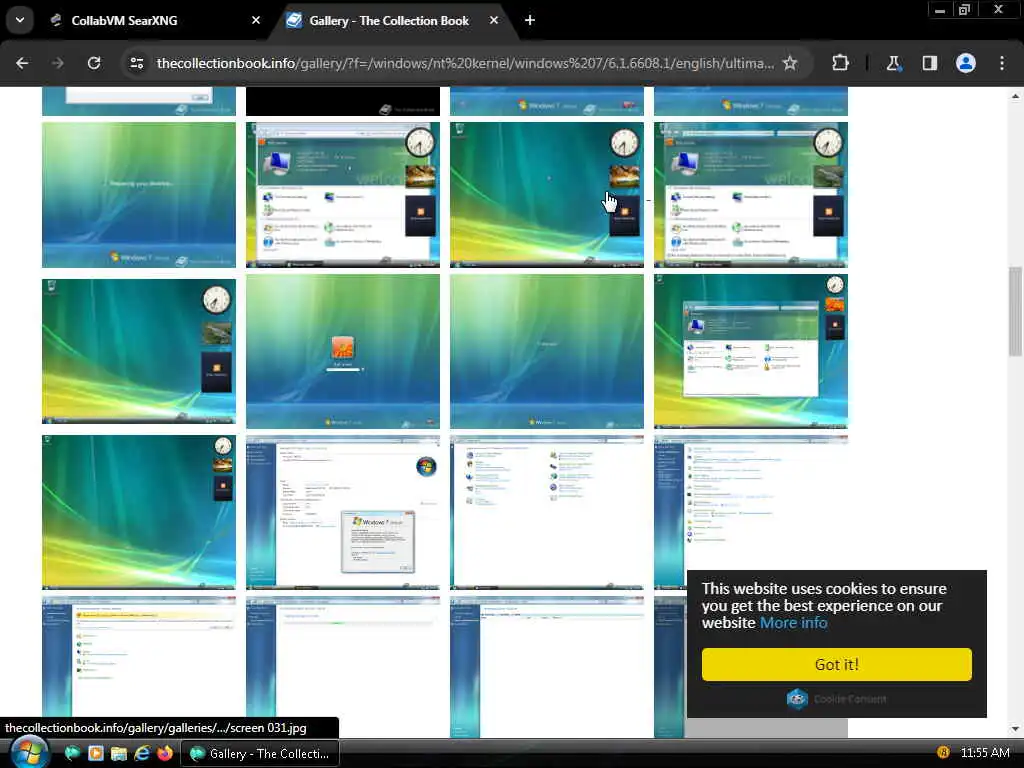Click the Gallery - The Collecti... taskbar button
The image size is (1024, 768).
tap(259, 754)
